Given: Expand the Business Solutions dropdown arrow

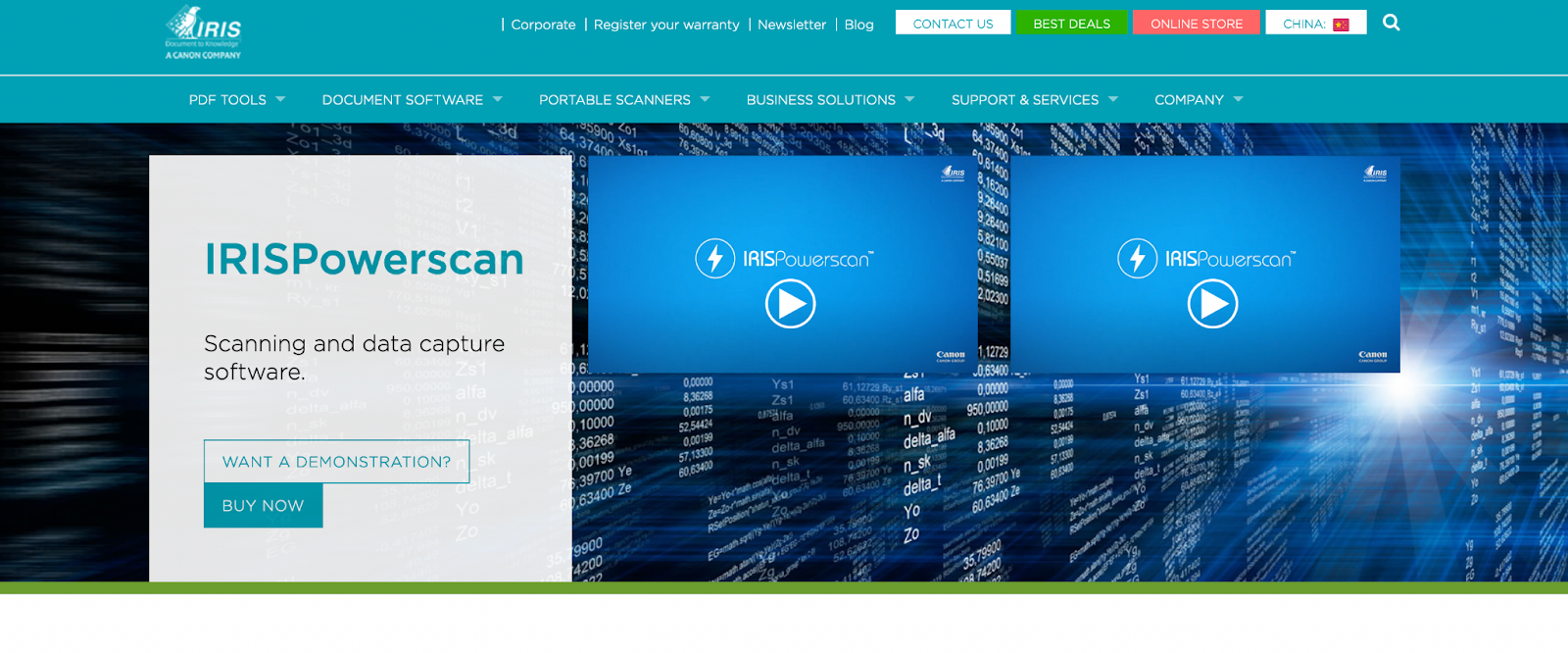Looking at the screenshot, I should point(909,99).
